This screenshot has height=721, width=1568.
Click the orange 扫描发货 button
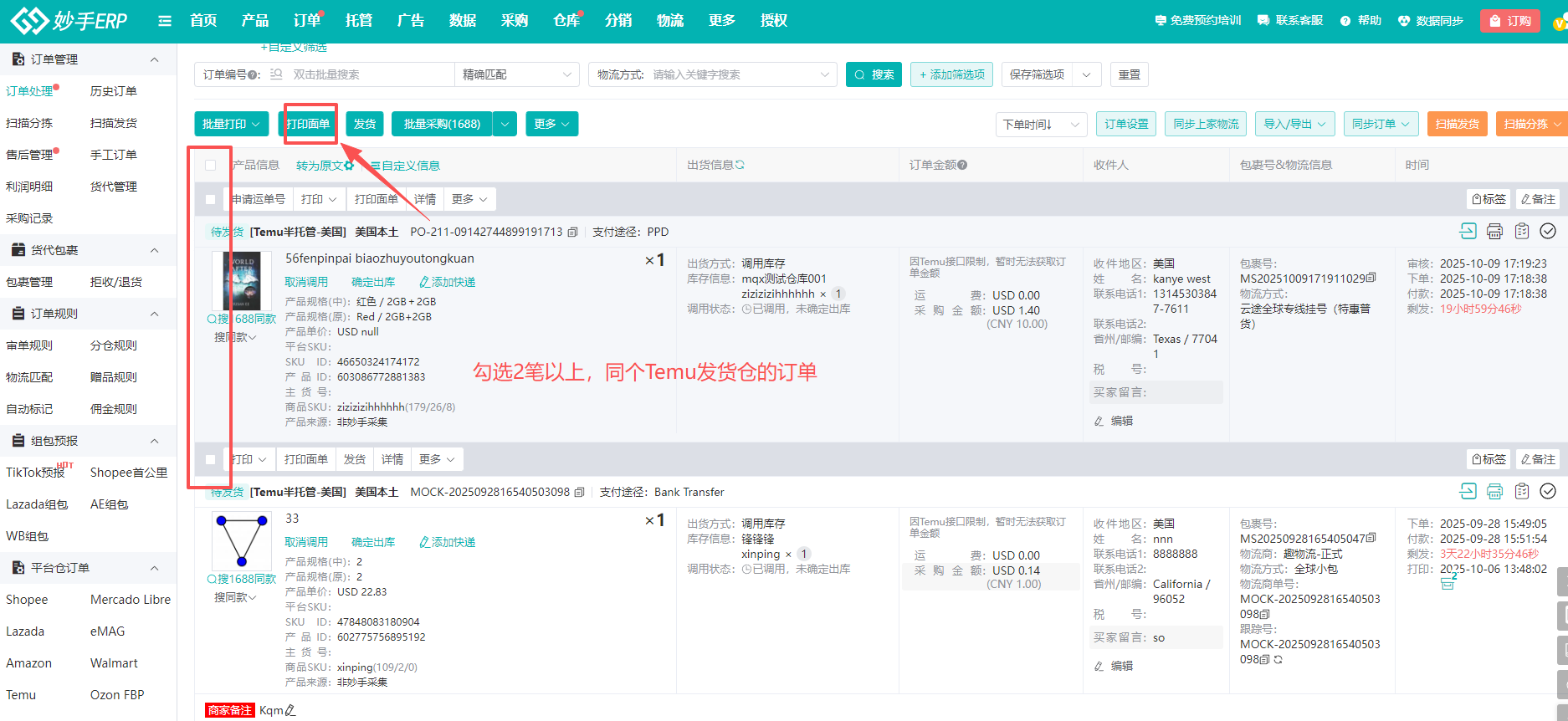pos(1457,124)
